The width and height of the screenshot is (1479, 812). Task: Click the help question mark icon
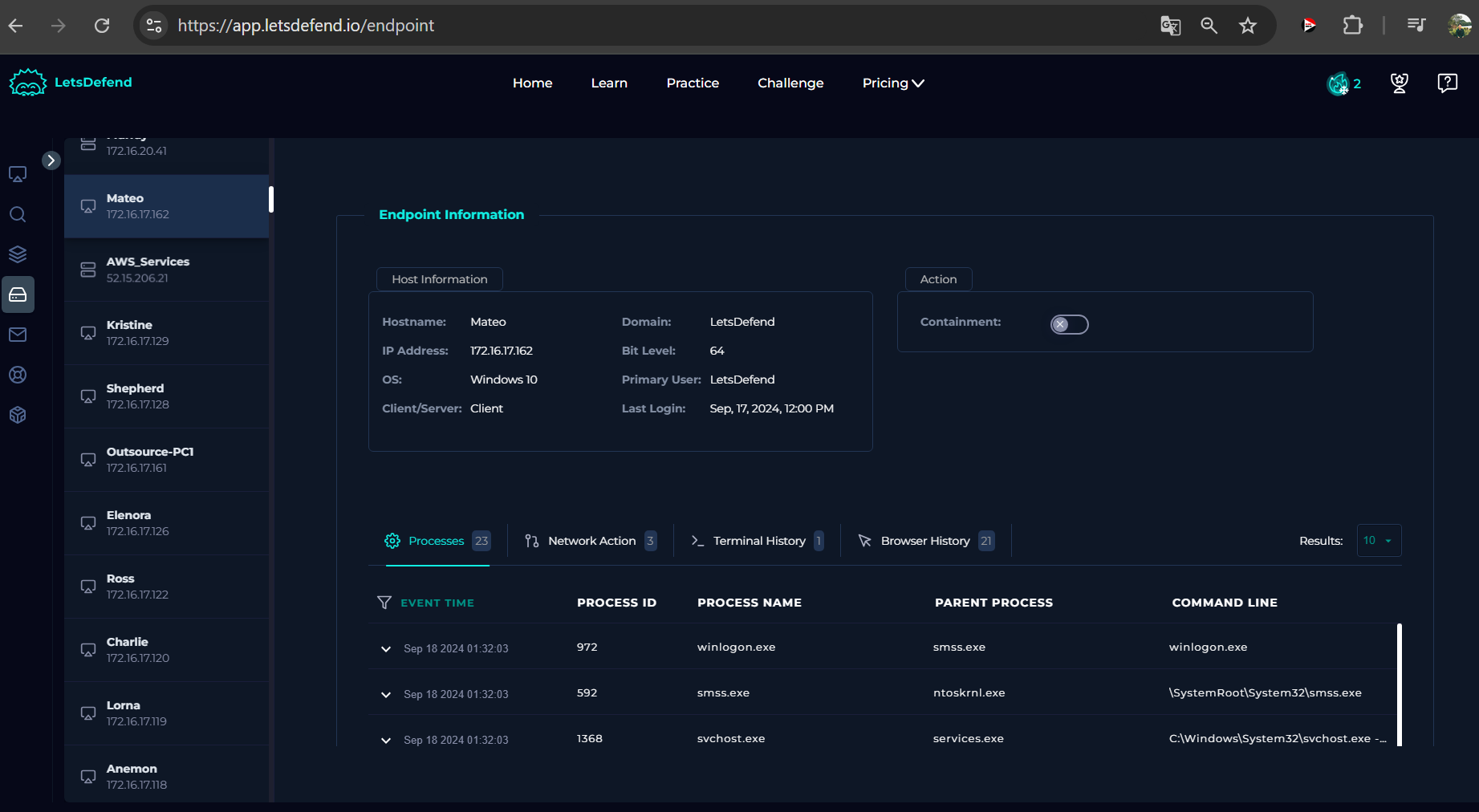tap(1447, 83)
